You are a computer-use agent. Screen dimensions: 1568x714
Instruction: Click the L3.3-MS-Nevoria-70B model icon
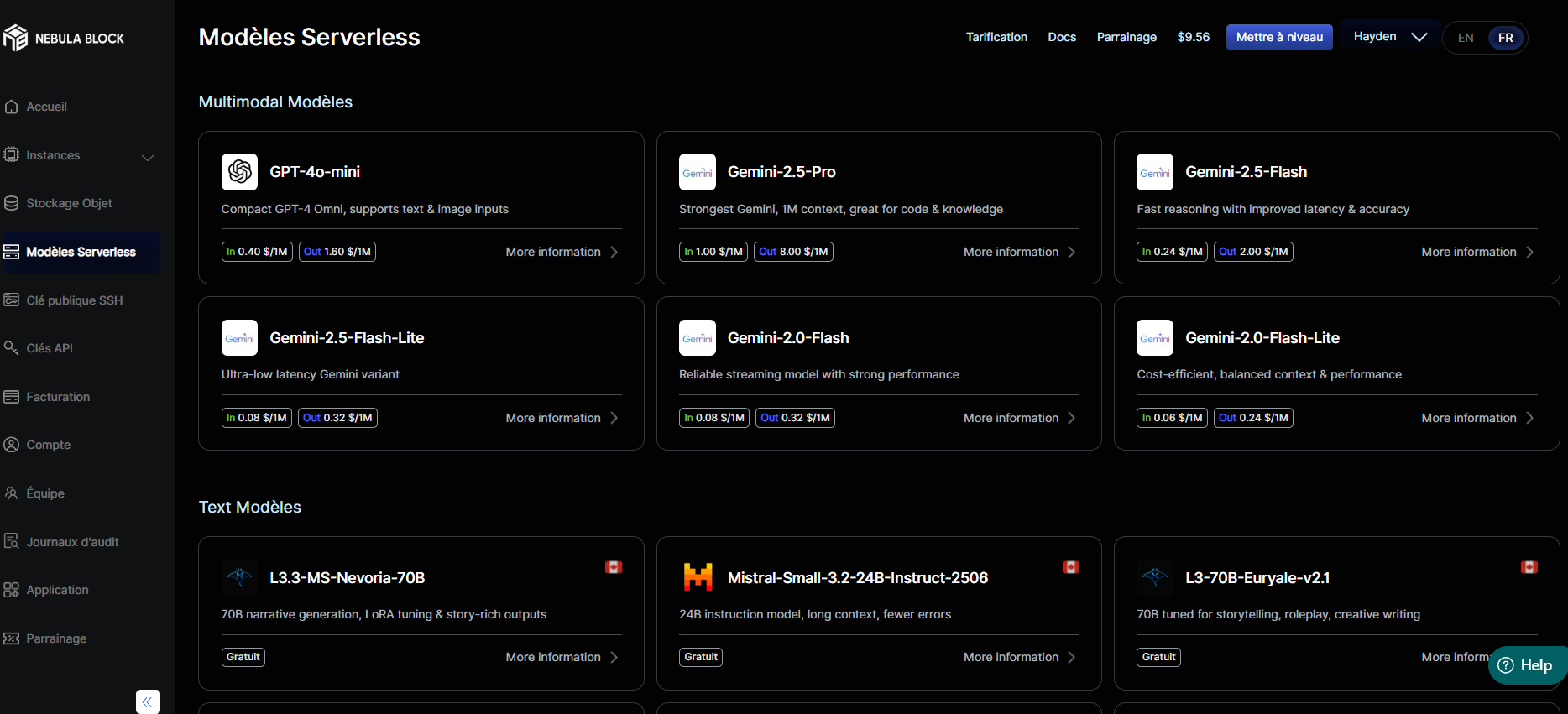[x=239, y=577]
